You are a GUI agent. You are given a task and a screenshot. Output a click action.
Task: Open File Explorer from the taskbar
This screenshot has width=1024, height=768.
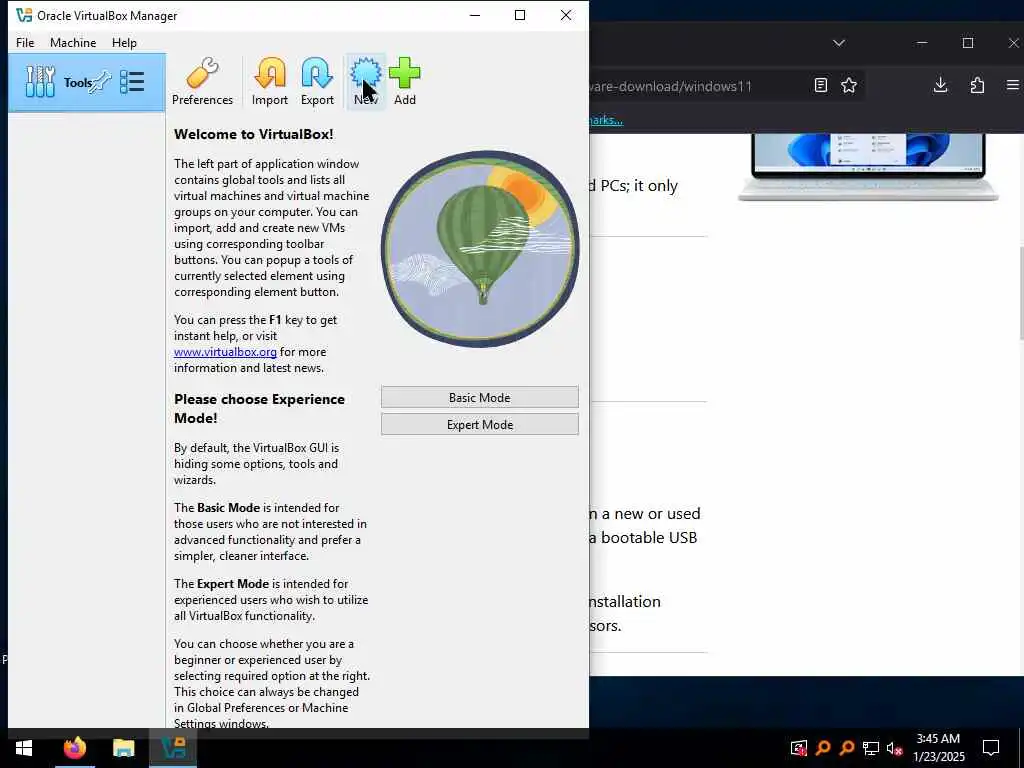pos(123,748)
